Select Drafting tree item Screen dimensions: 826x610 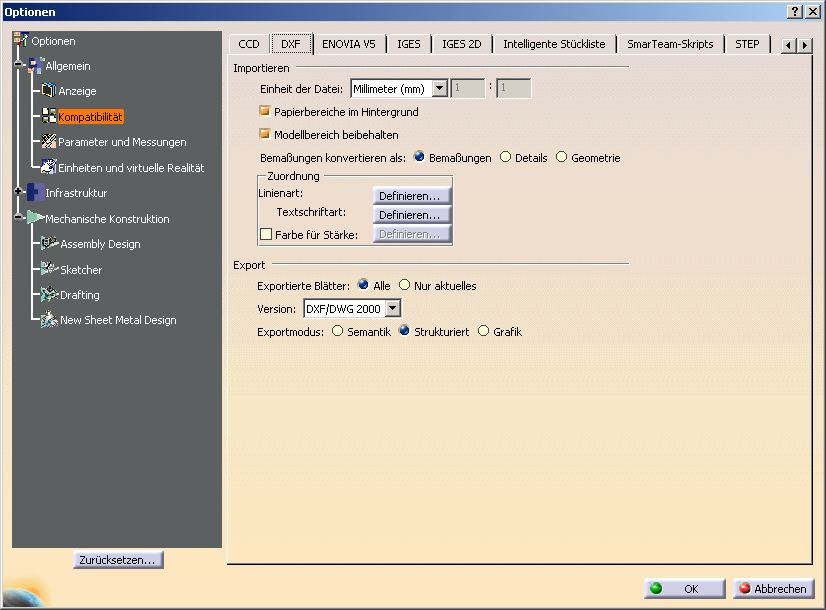80,294
